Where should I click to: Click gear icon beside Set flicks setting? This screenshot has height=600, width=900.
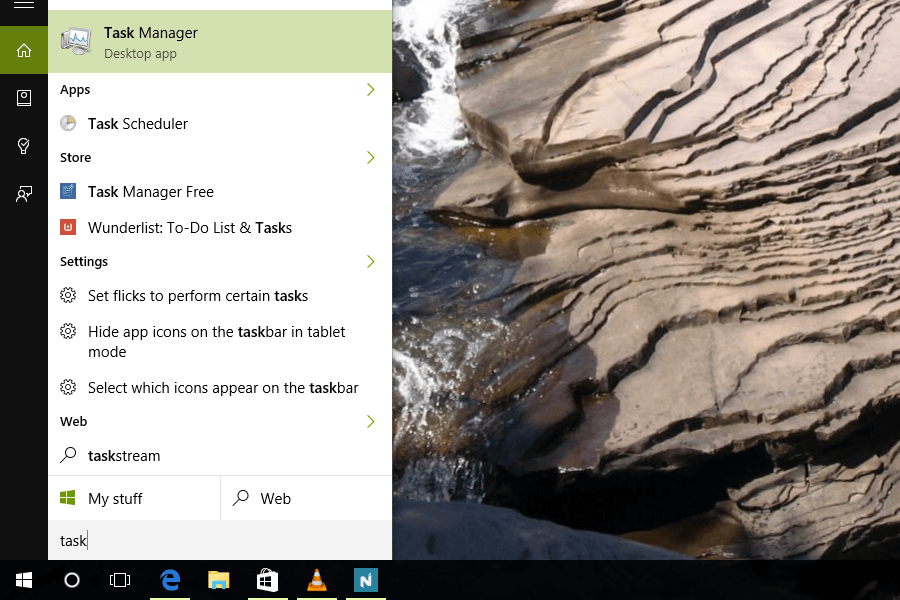pyautogui.click(x=68, y=295)
